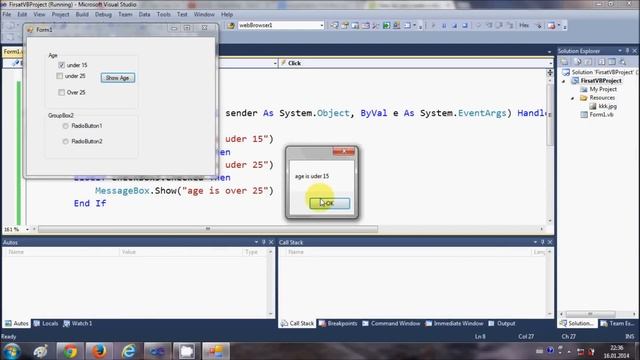Click OK in the message box
640x360 pixels.
(329, 203)
